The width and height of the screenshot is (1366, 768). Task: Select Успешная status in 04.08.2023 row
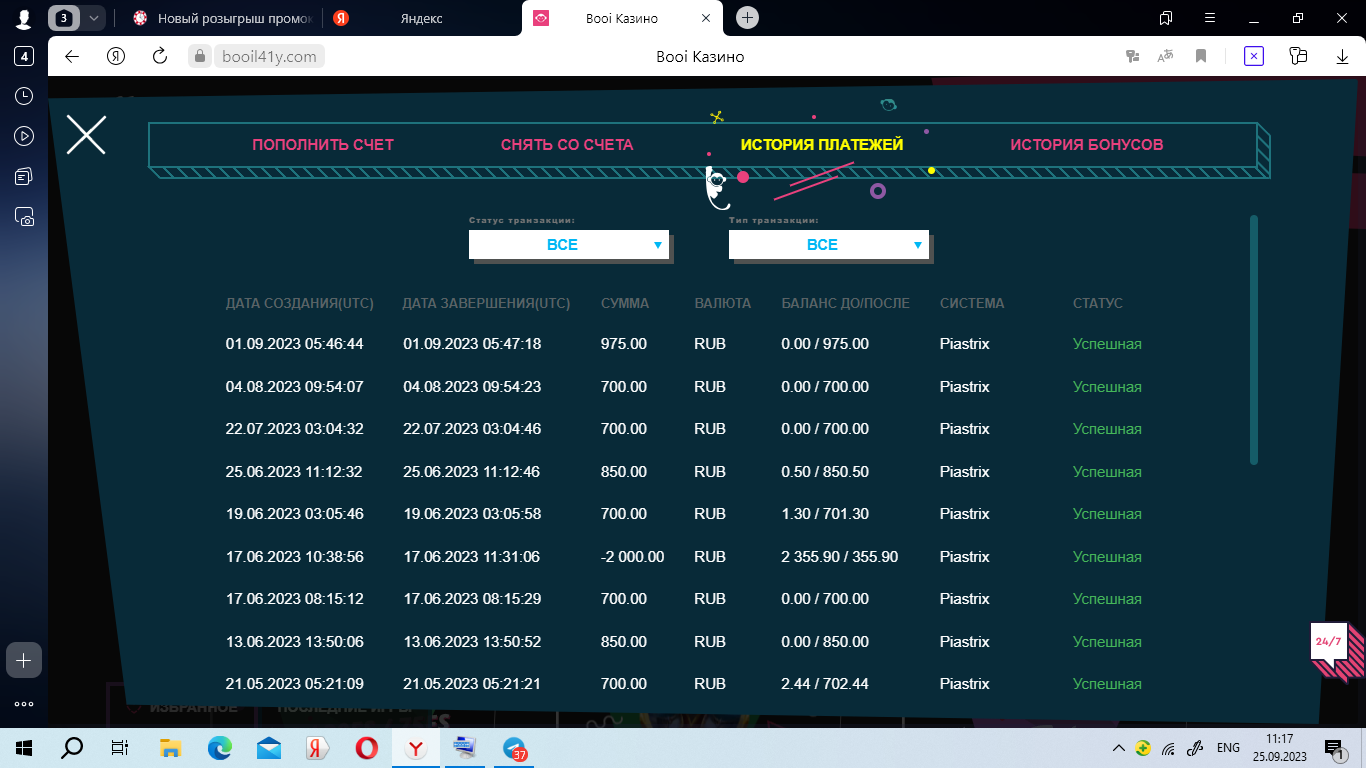point(1107,387)
